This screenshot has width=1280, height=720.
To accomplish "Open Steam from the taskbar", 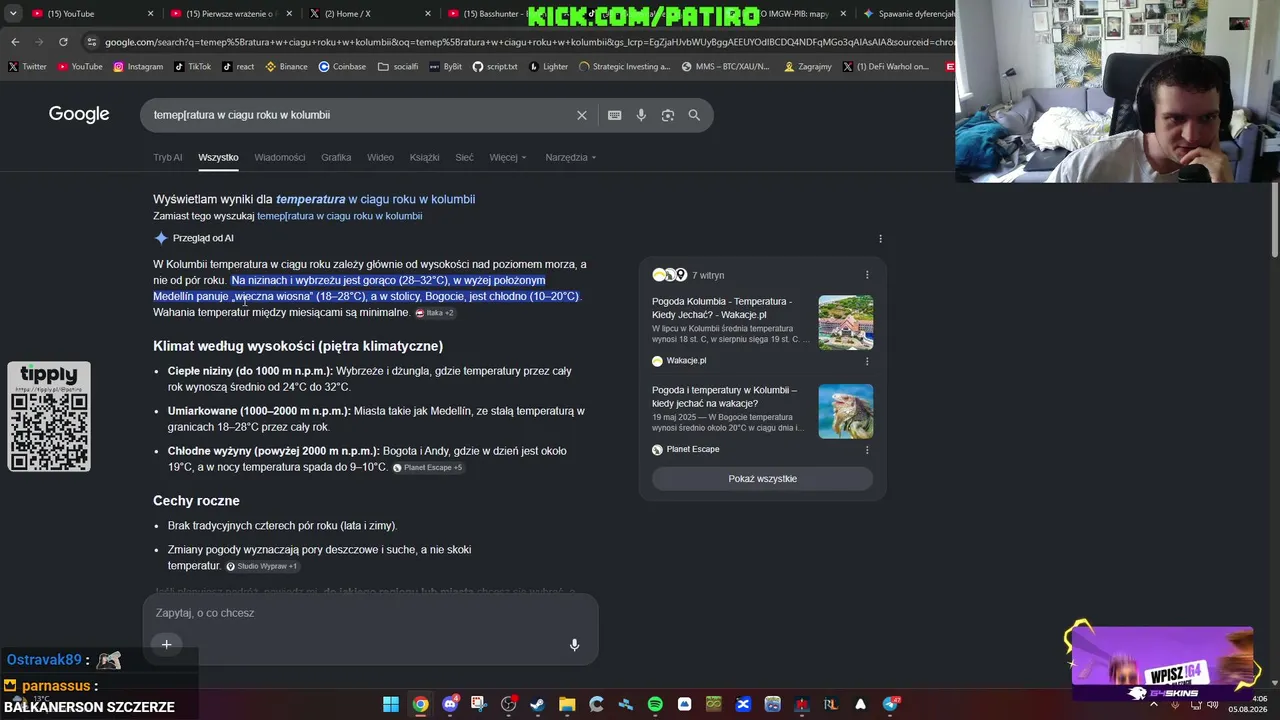I will [x=538, y=704].
